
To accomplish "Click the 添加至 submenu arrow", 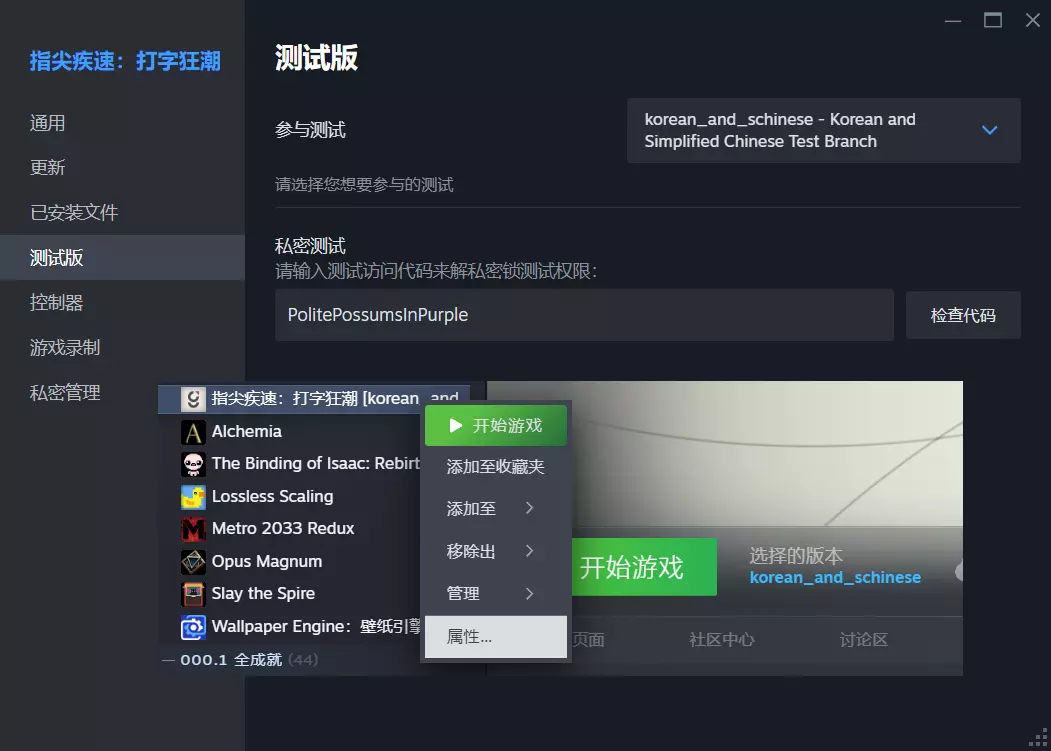I will [530, 508].
